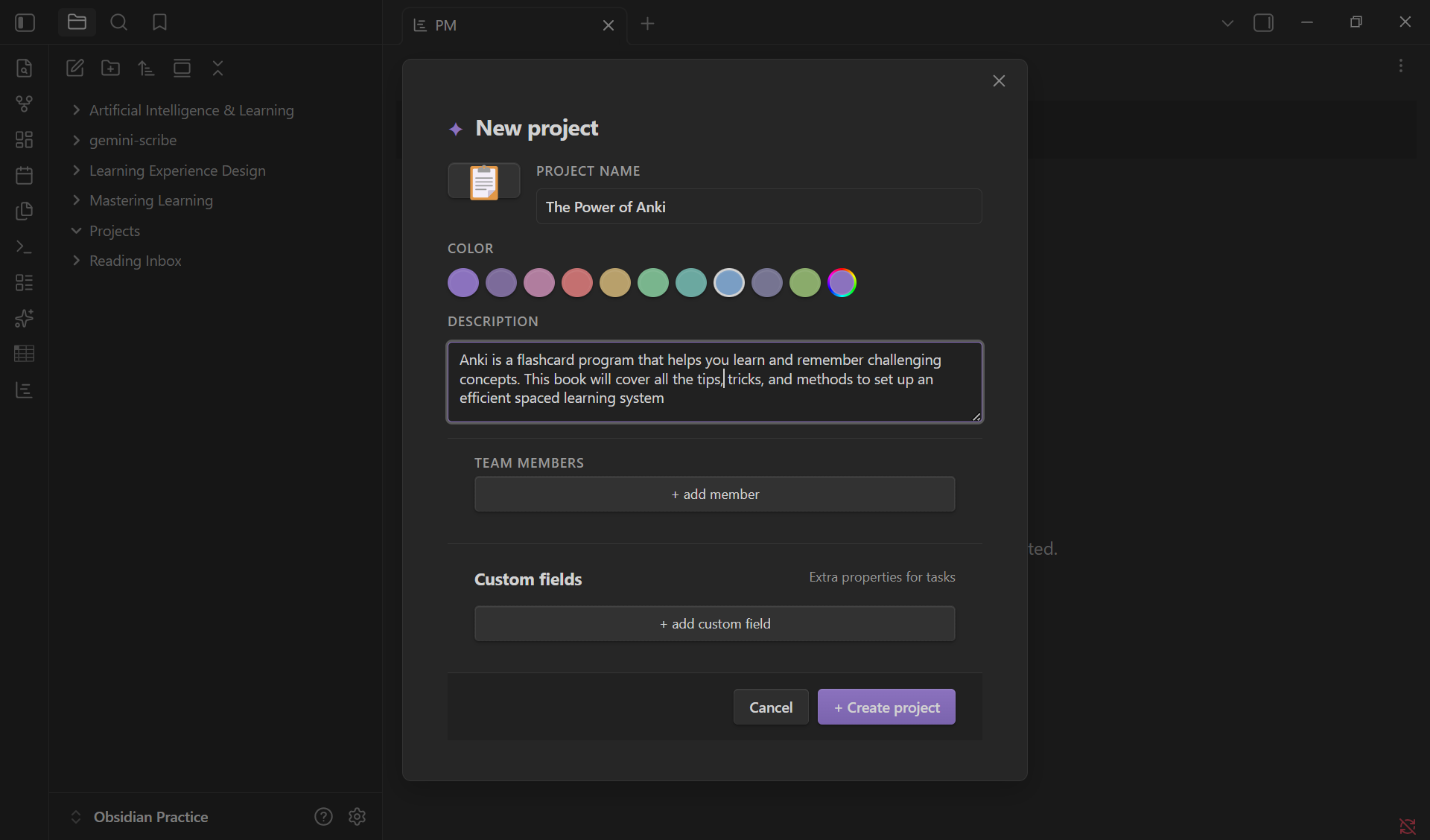Click auto-reveal current file icon
This screenshot has width=1430, height=840.
pyautogui.click(x=182, y=68)
